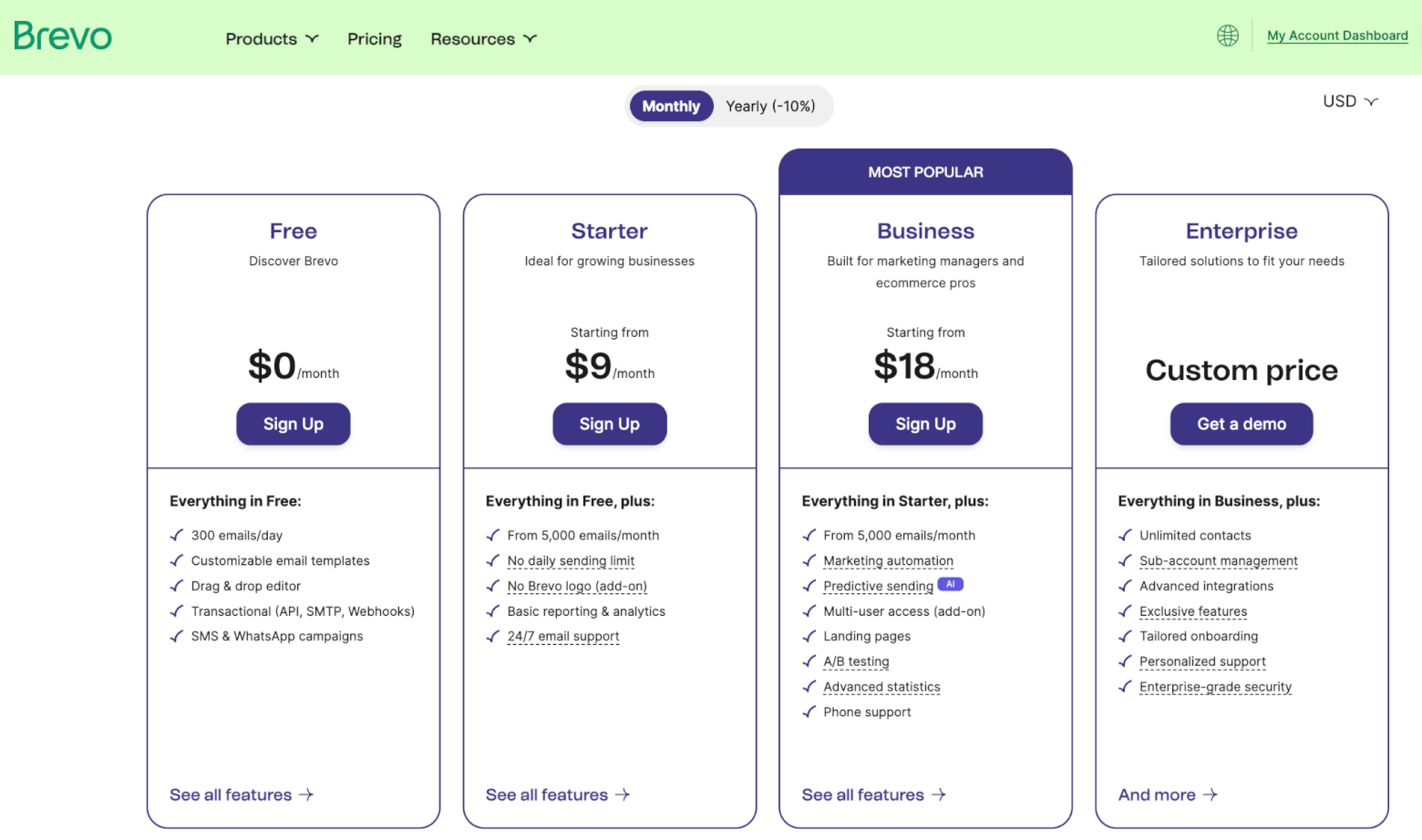Click the $18 /month price
1422x840 pixels.
[x=925, y=366]
